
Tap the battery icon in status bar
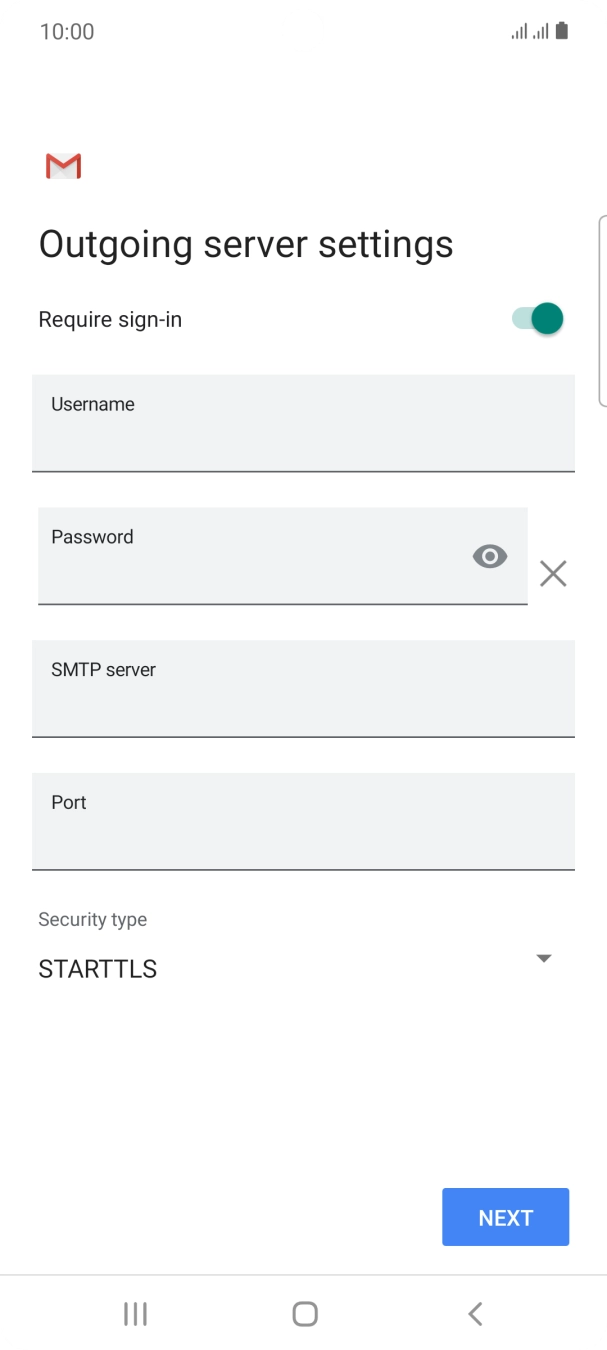562,31
